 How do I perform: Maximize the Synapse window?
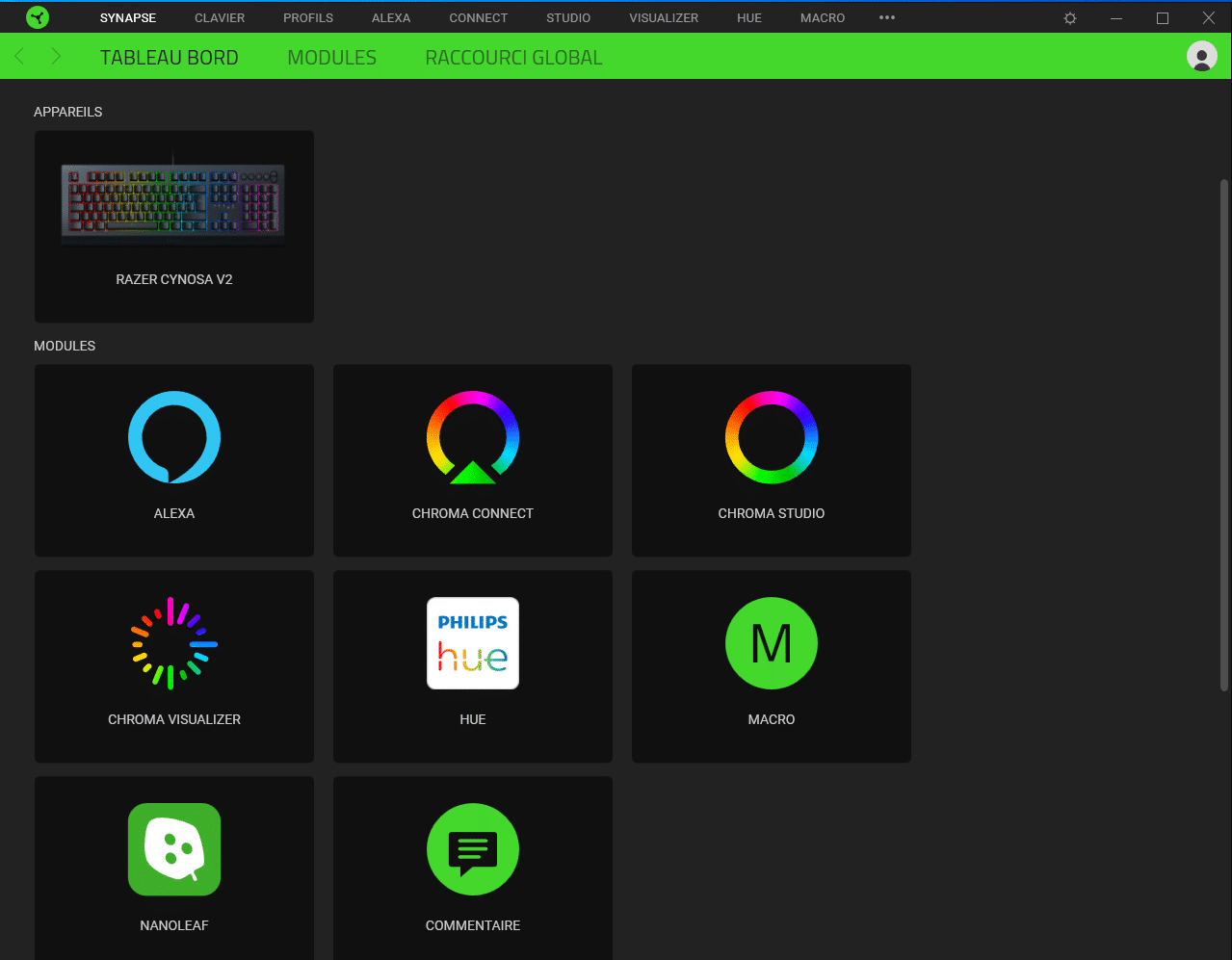pos(1163,18)
